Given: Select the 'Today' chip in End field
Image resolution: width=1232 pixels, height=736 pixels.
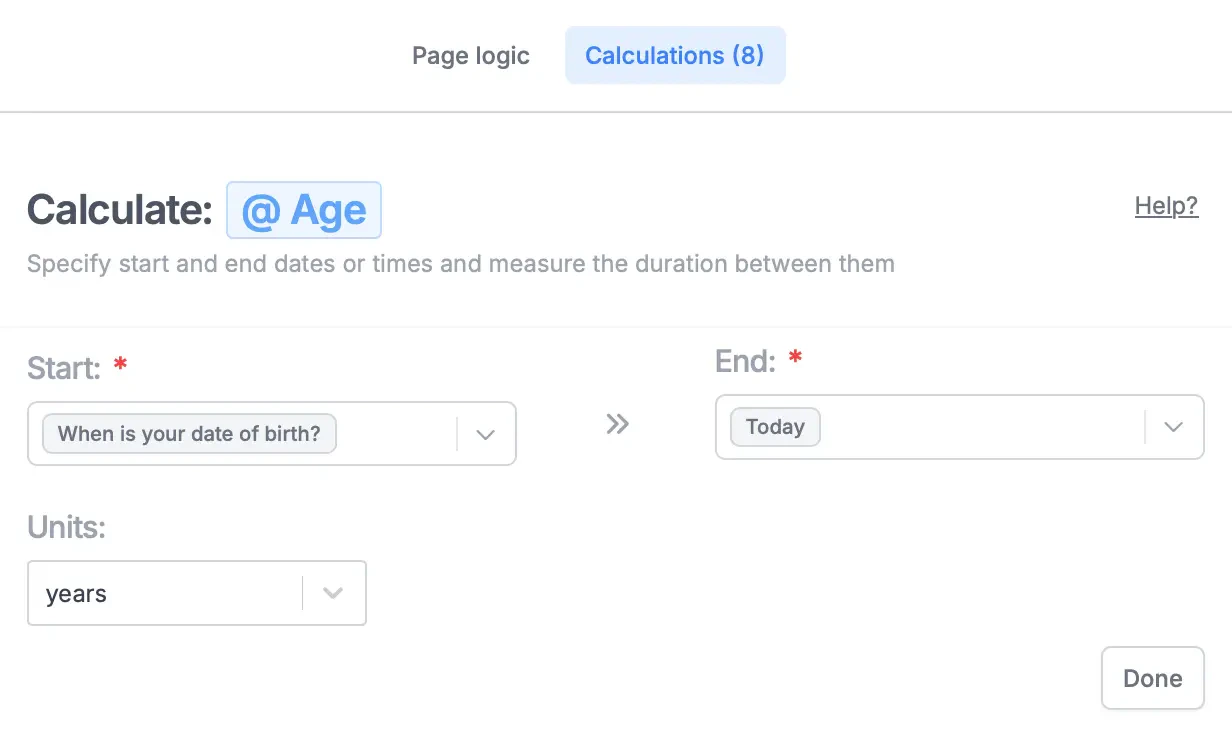Looking at the screenshot, I should tap(775, 427).
